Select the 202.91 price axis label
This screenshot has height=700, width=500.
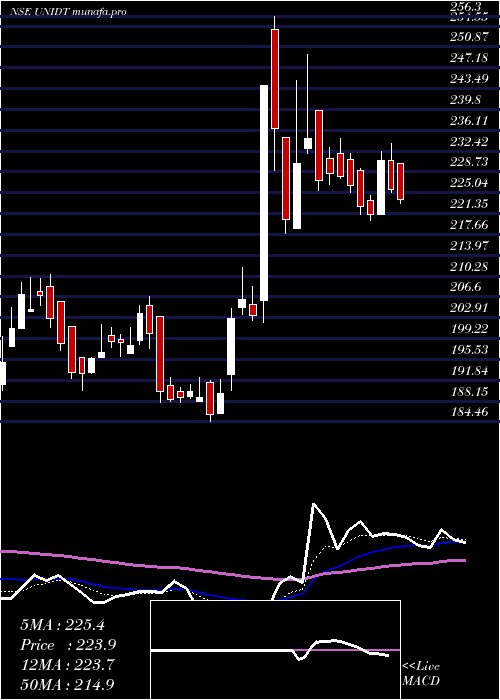pyautogui.click(x=468, y=308)
